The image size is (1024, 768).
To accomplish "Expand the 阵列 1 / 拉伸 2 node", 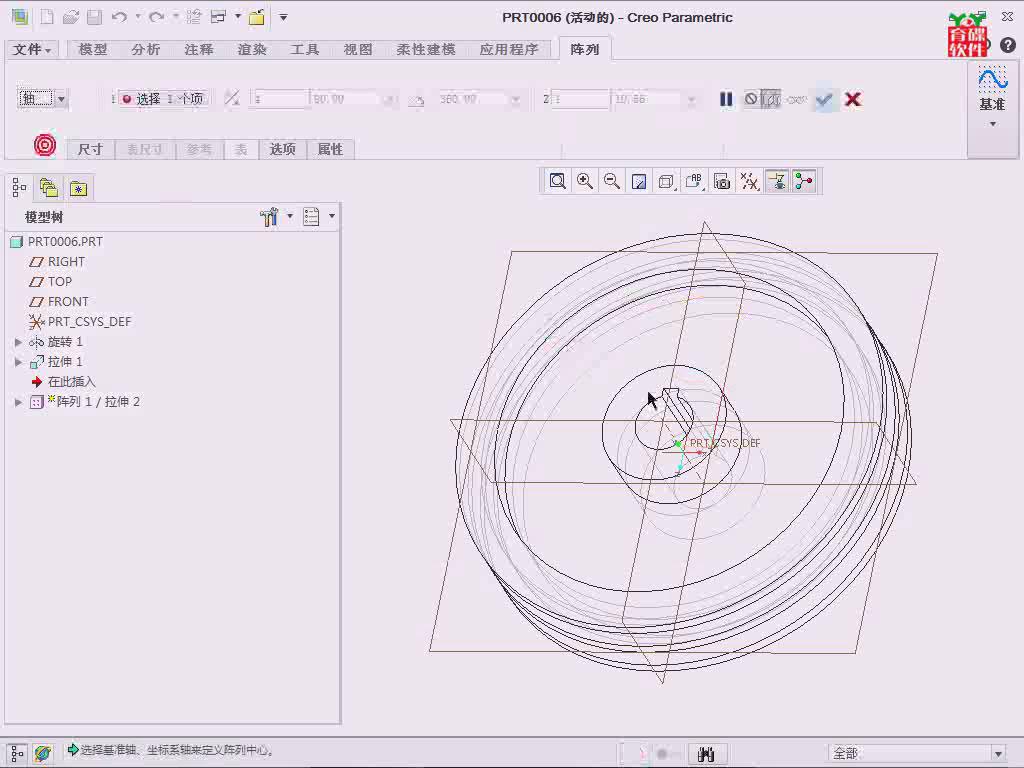I will click(x=18, y=402).
